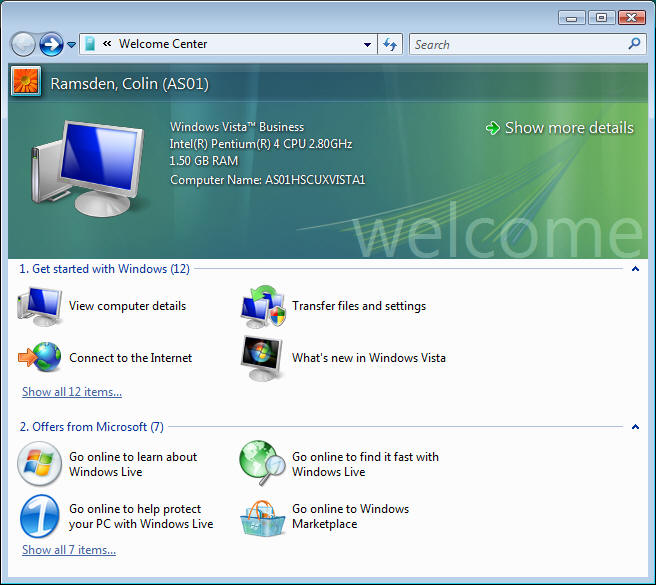Click the Refresh button beside address bar
Image resolution: width=656 pixels, height=585 pixels.
(x=390, y=44)
